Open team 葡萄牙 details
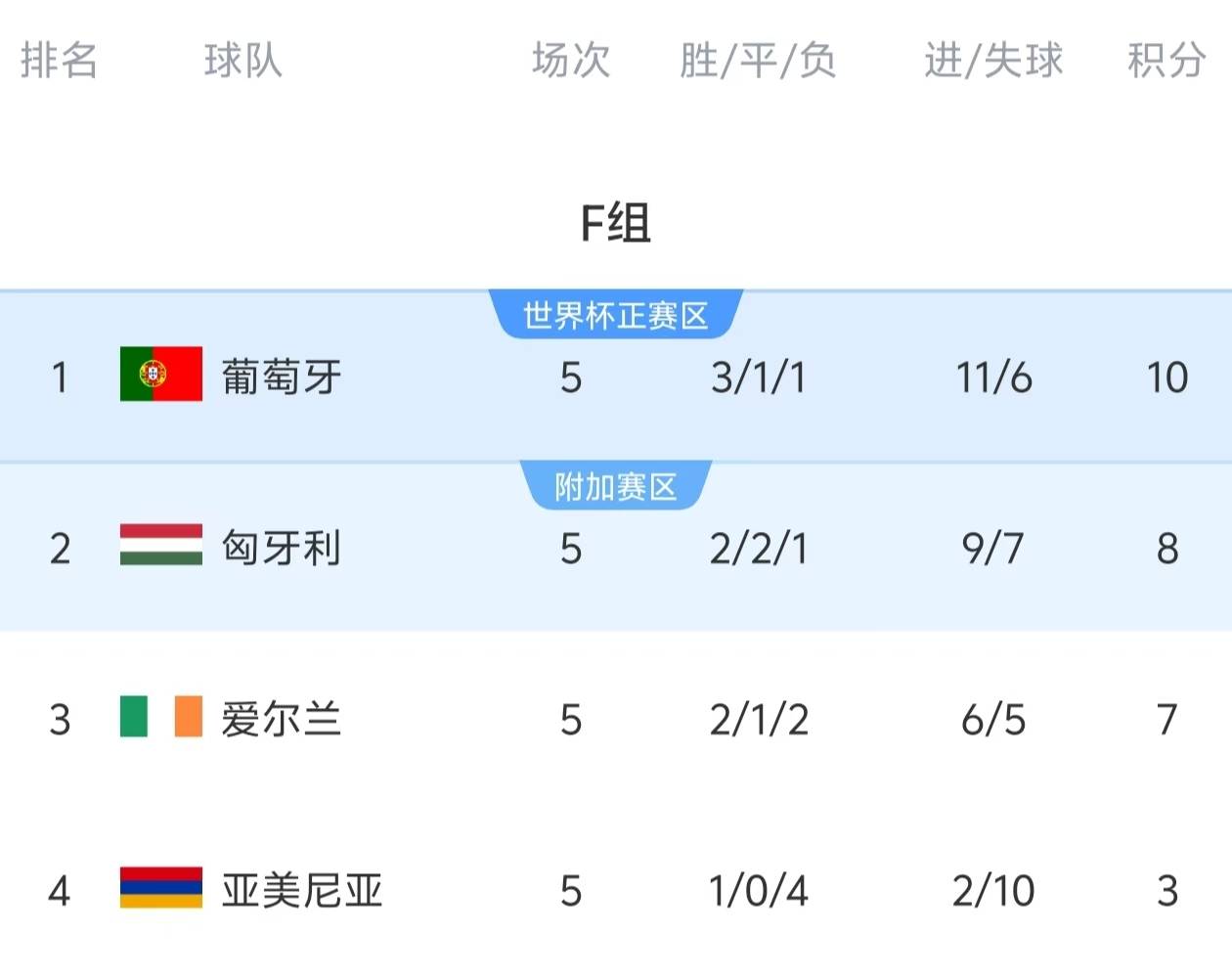This screenshot has width=1232, height=978. 282,377
